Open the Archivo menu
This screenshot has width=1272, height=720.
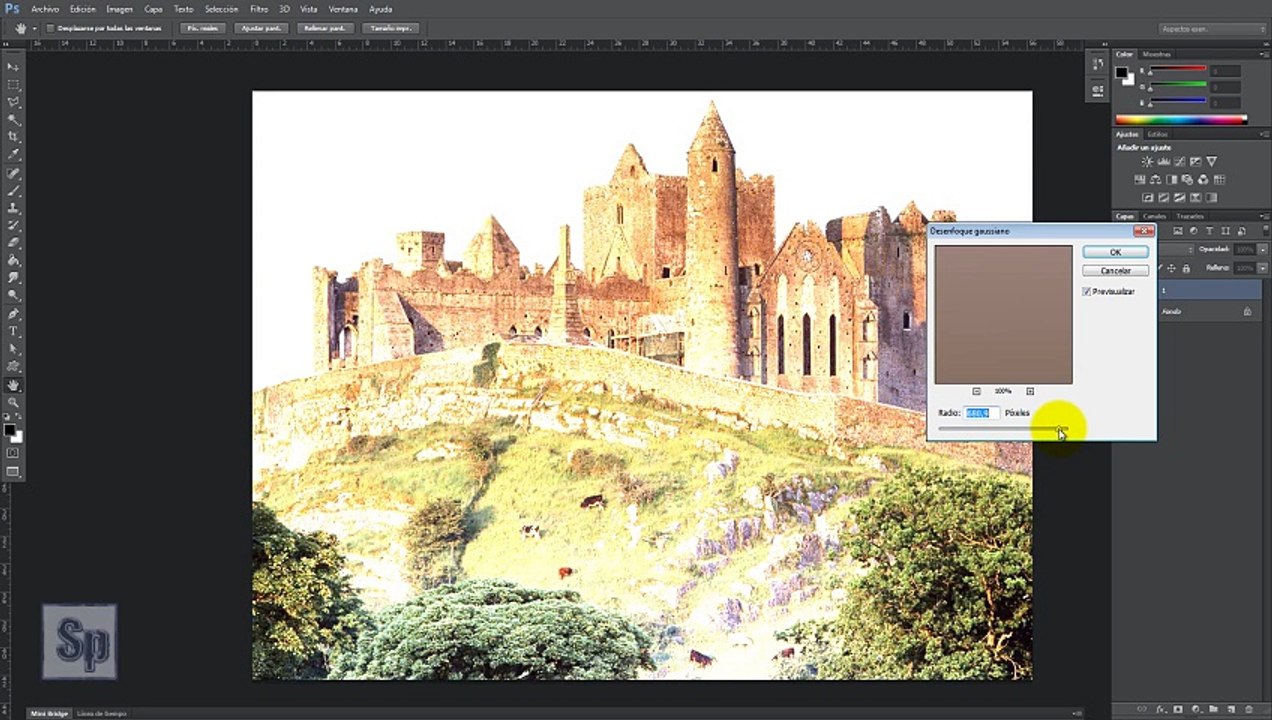(x=45, y=9)
